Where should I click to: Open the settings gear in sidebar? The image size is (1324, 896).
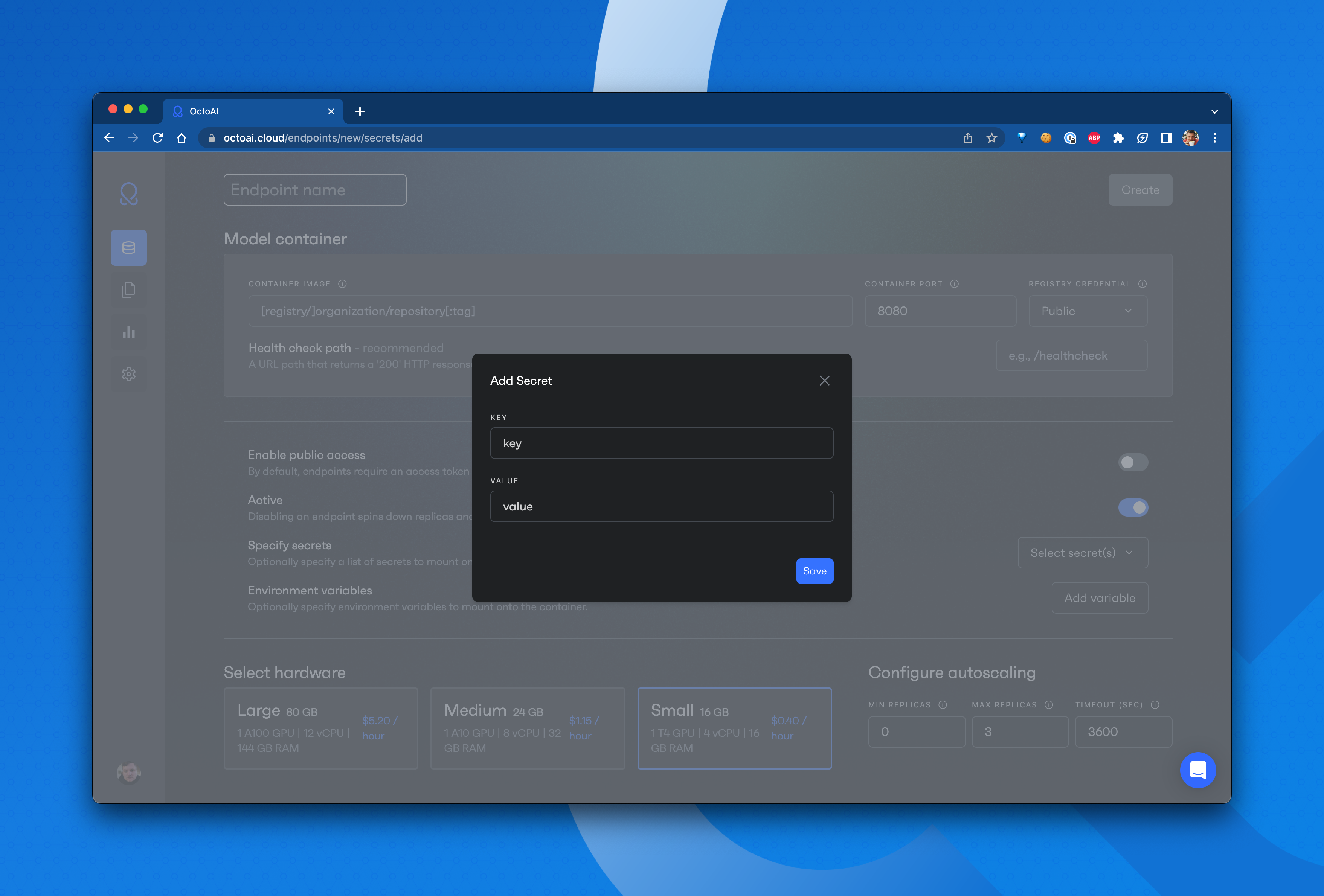(x=129, y=374)
